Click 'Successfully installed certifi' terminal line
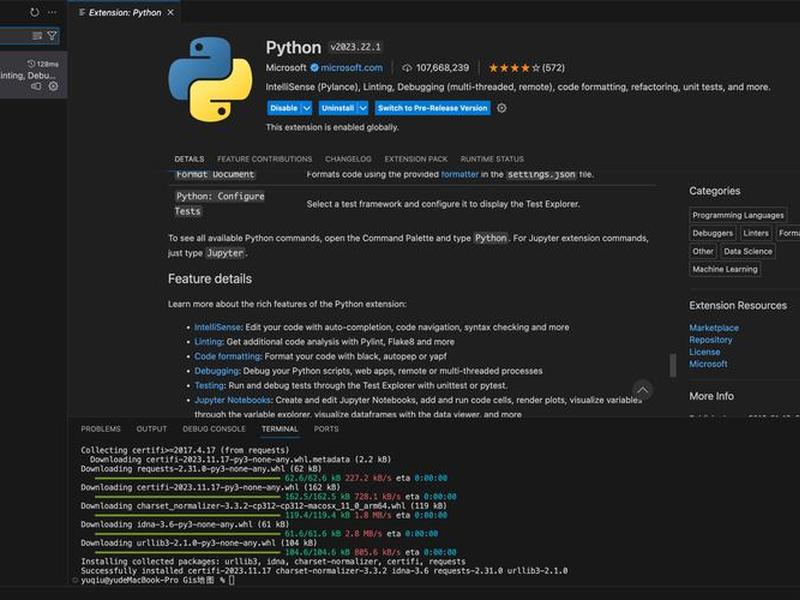This screenshot has width=800, height=600. coord(324,571)
